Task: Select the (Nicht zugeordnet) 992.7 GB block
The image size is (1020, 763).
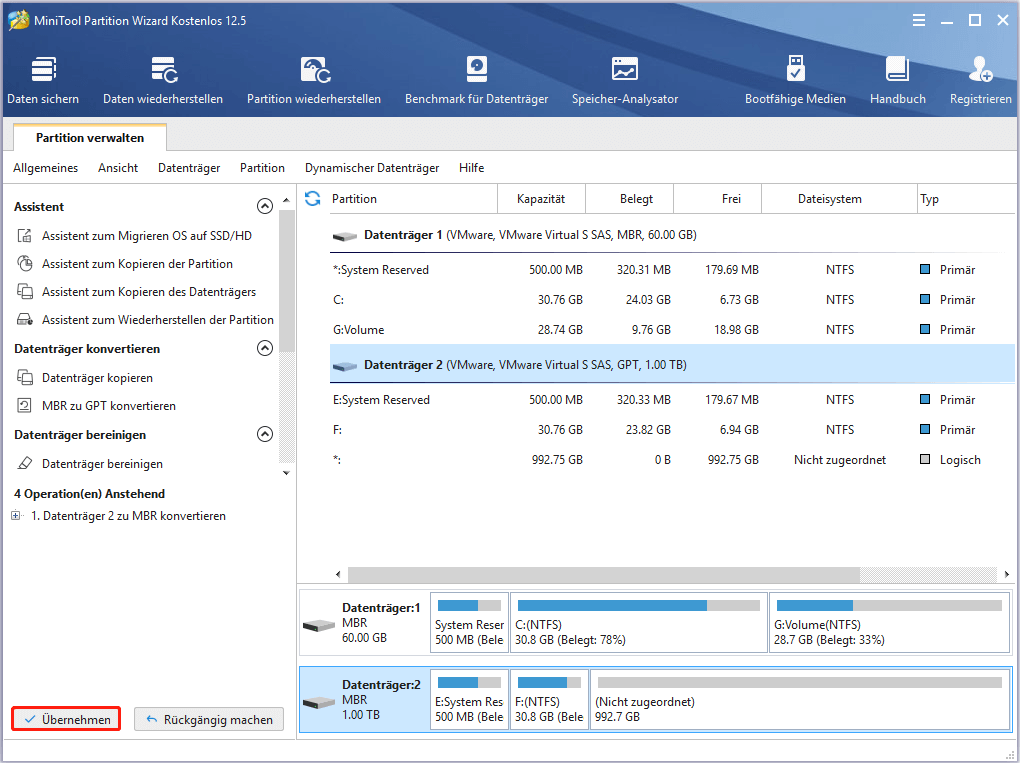Action: coord(799,699)
